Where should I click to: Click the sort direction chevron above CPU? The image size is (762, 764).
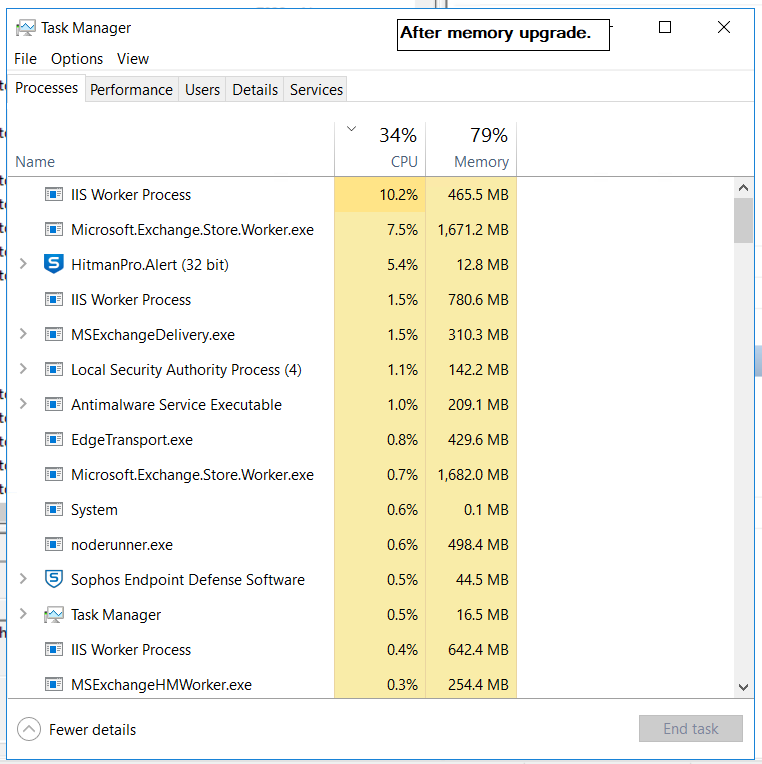pos(351,129)
